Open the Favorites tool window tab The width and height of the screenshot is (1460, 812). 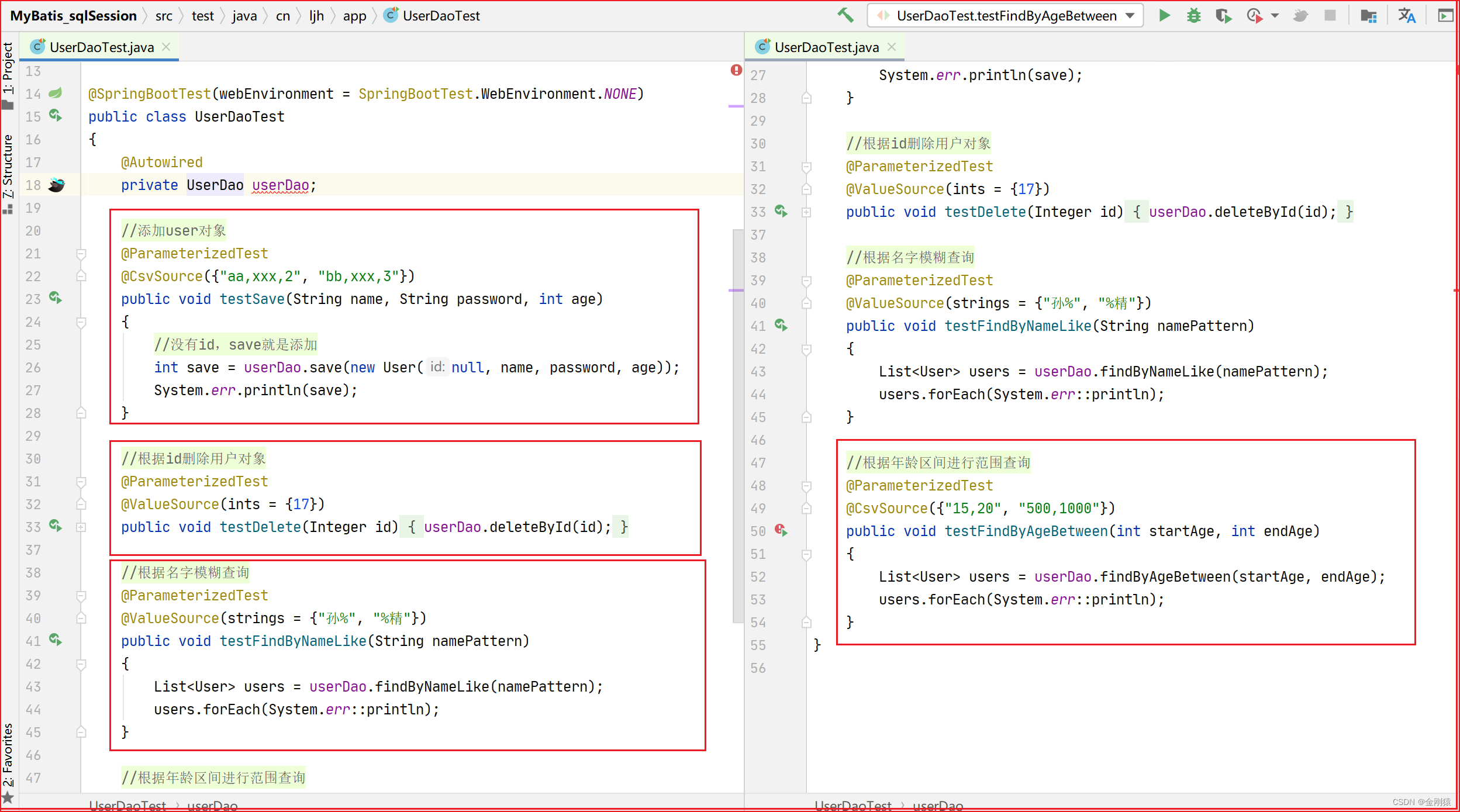pyautogui.click(x=8, y=762)
